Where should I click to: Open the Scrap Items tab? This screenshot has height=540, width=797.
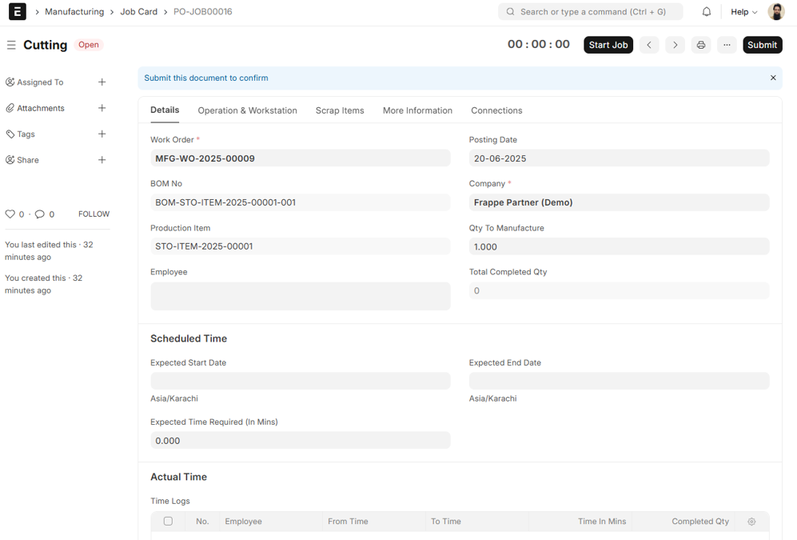(x=340, y=111)
